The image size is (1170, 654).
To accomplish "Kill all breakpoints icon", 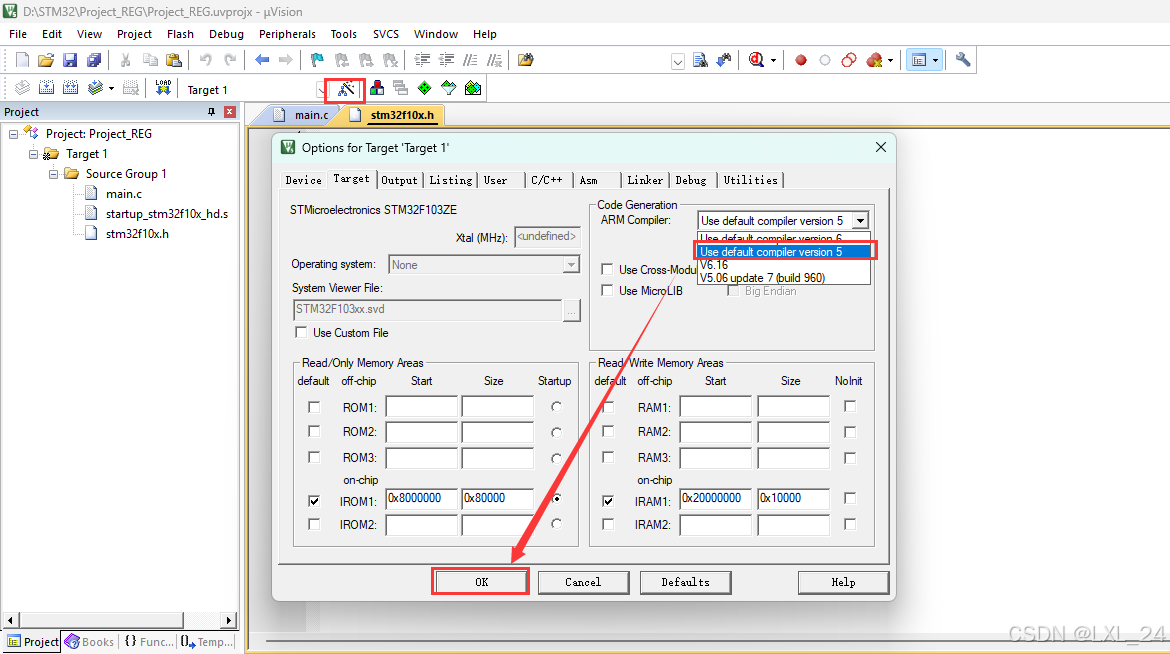I will [x=874, y=60].
